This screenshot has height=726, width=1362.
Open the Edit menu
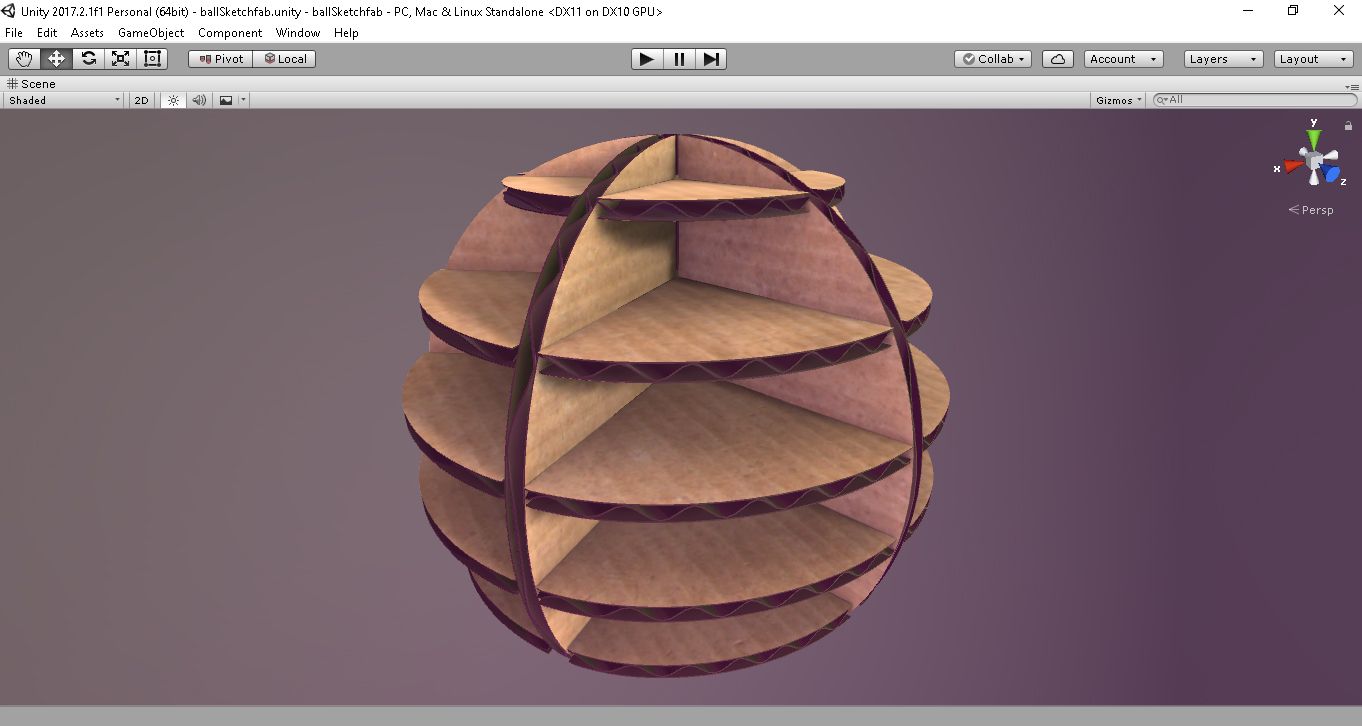tap(47, 33)
